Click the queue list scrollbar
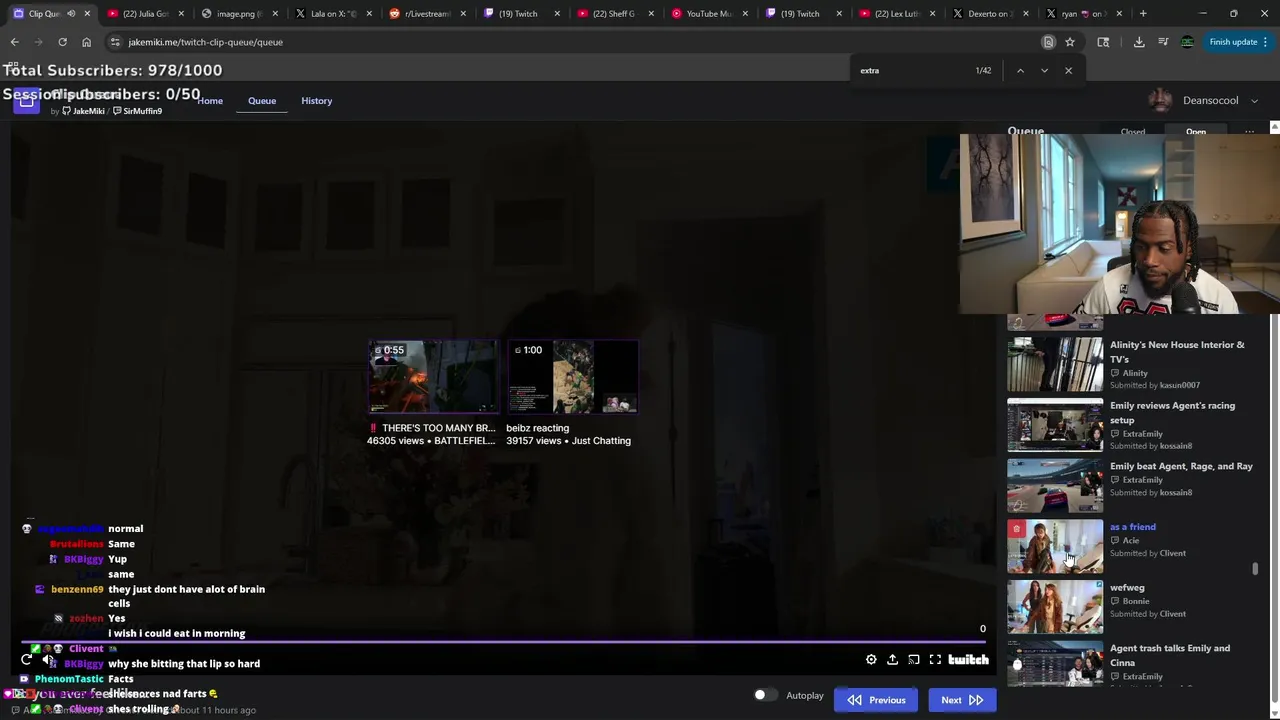Viewport: 1280px width, 720px height. pyautogui.click(x=1255, y=569)
